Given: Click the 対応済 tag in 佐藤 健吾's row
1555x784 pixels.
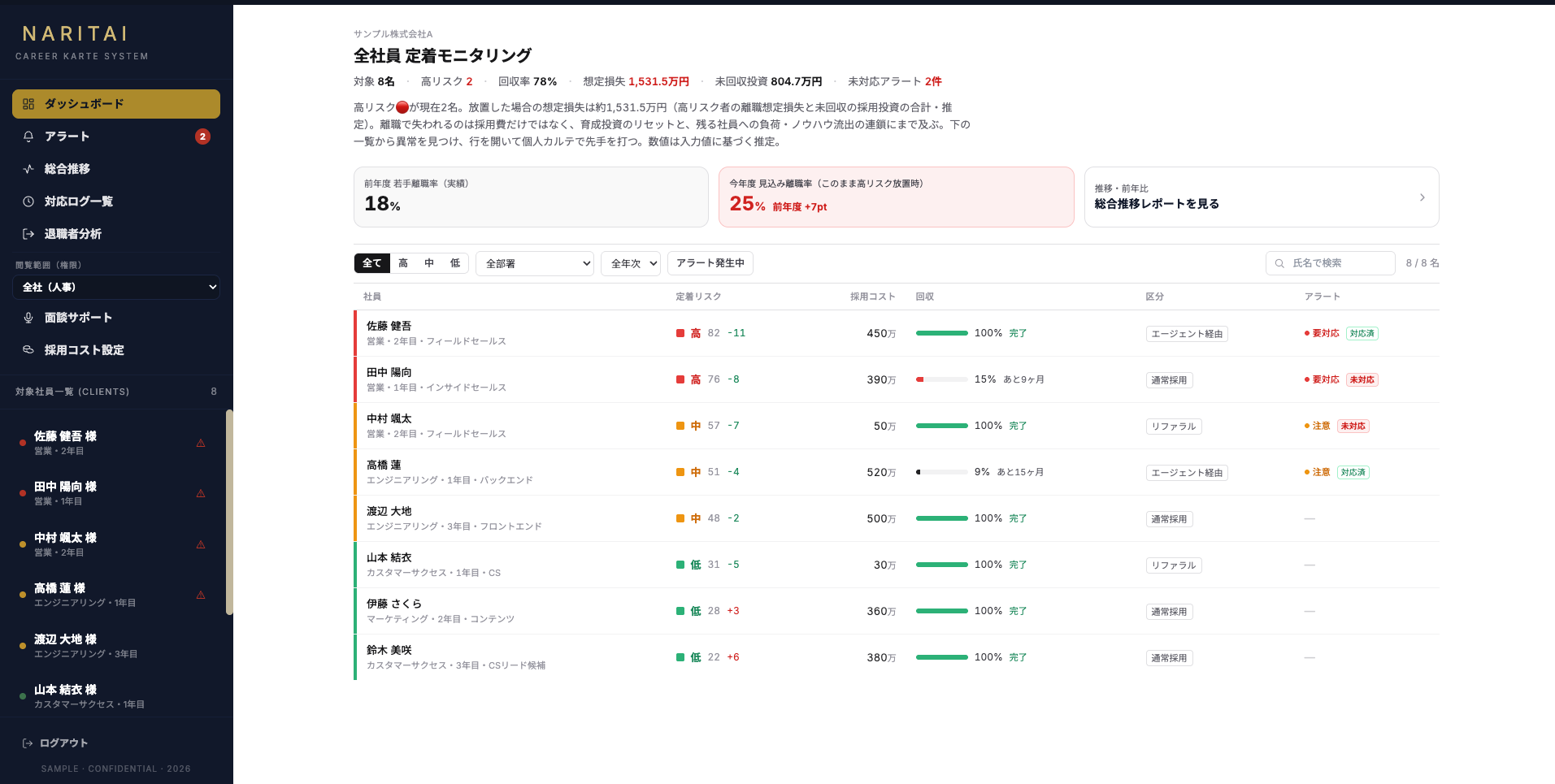Looking at the screenshot, I should tap(1362, 333).
